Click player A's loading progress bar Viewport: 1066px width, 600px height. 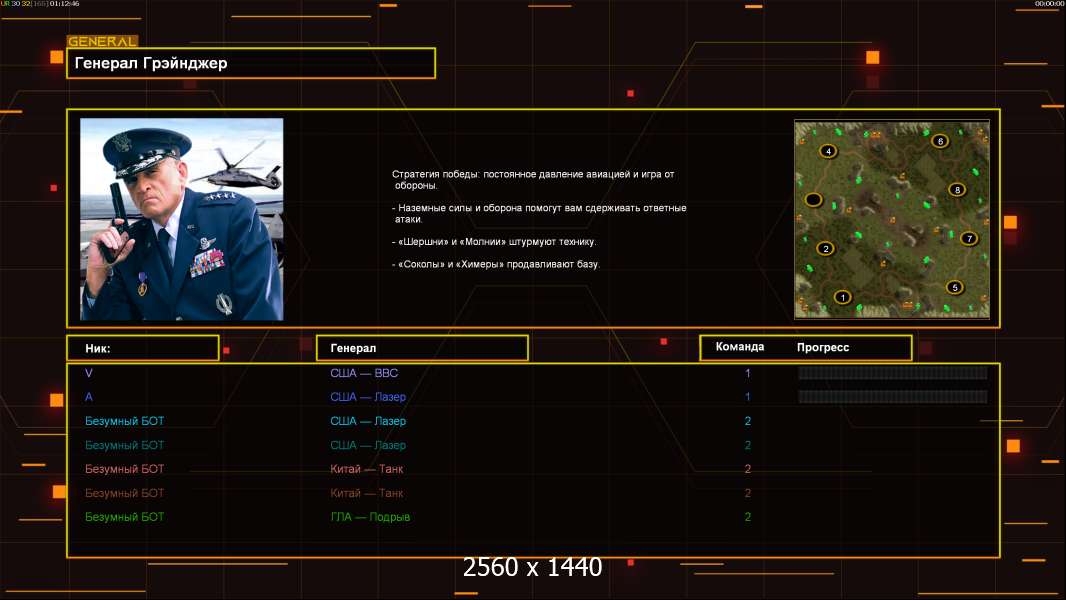892,397
